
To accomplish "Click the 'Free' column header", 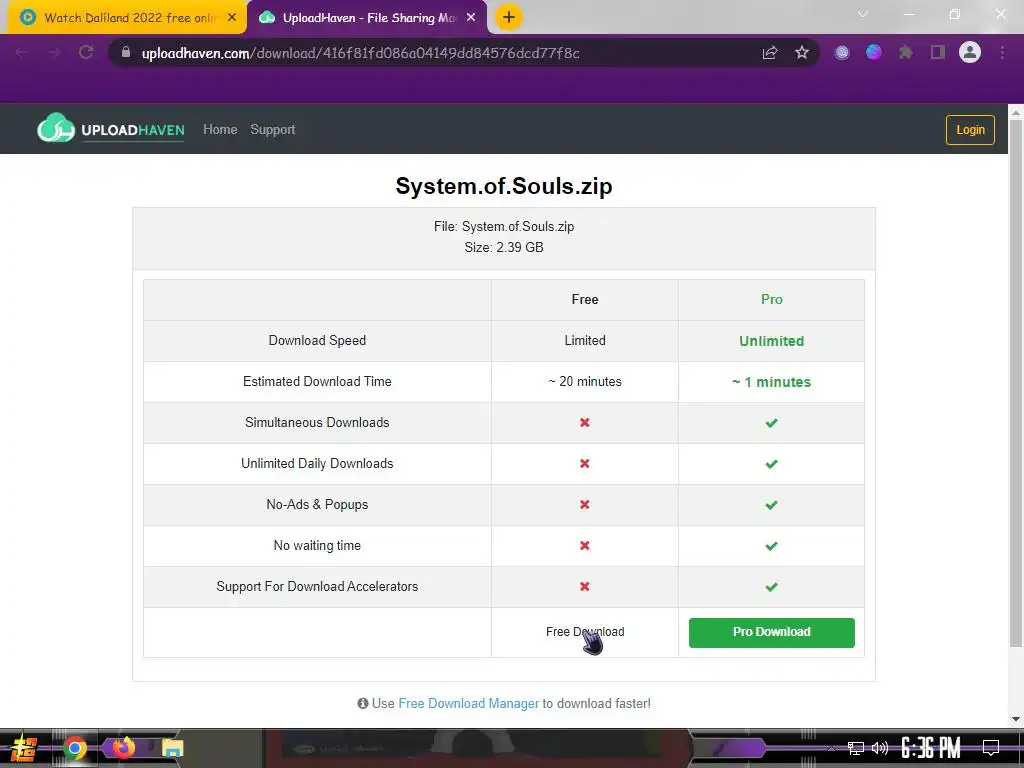I will 584,299.
